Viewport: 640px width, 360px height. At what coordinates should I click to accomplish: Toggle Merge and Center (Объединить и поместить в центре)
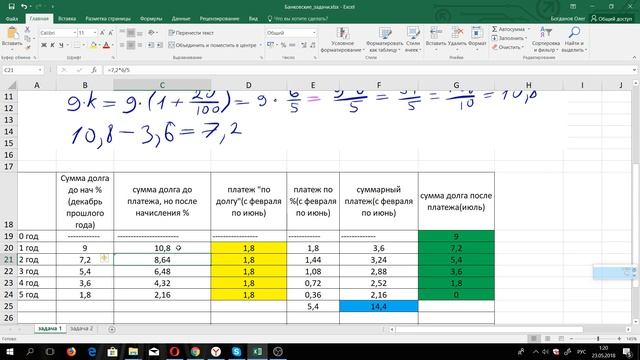pos(212,45)
